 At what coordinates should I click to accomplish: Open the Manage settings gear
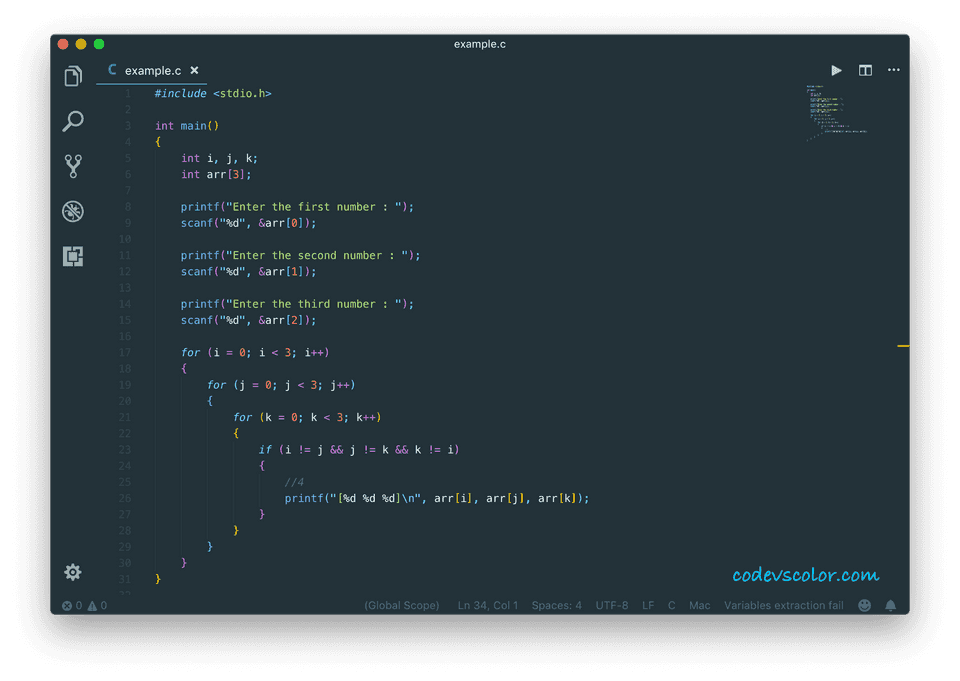pyautogui.click(x=72, y=572)
